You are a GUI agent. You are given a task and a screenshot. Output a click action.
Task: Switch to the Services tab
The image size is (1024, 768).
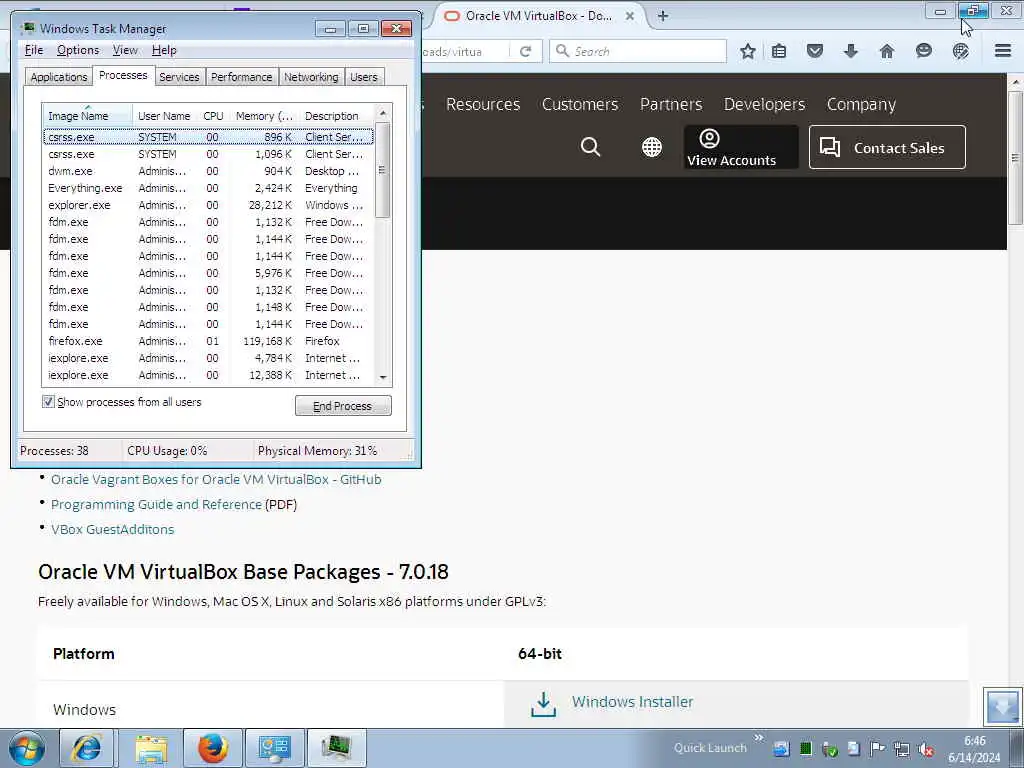[179, 77]
